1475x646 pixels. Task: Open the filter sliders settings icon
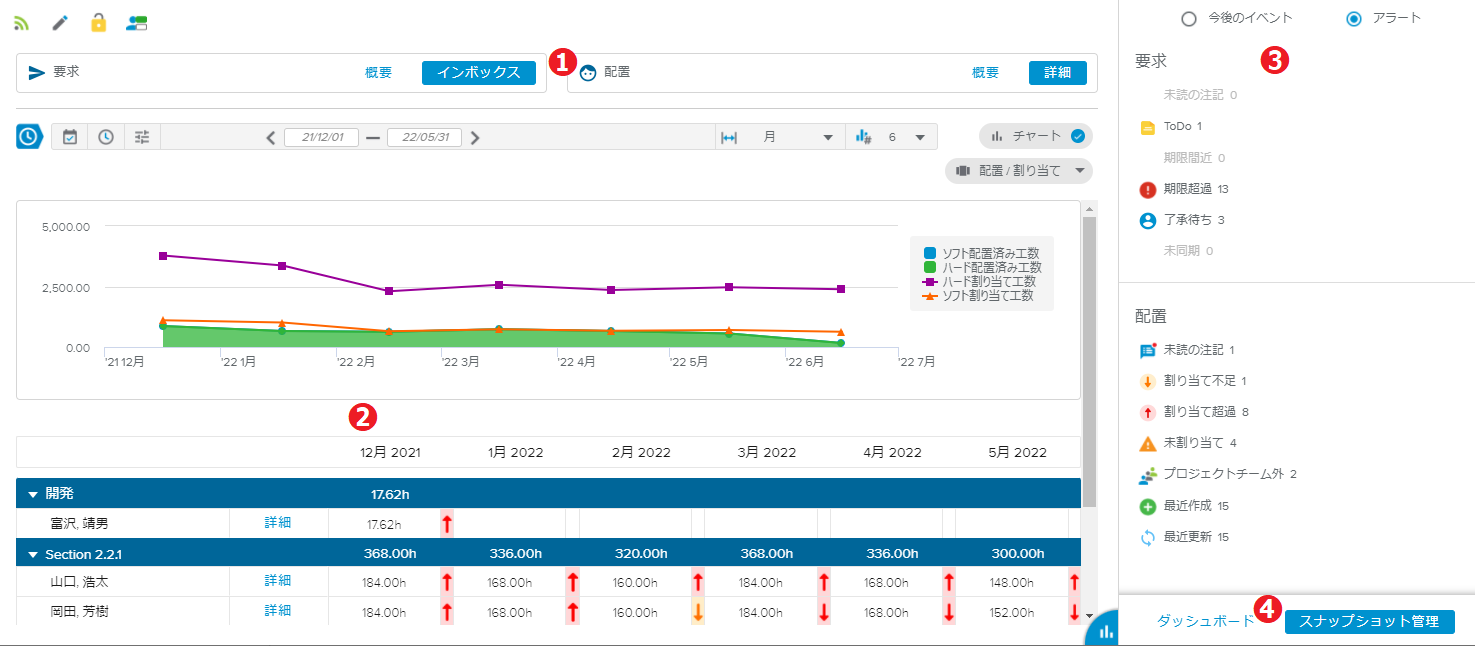pos(142,137)
